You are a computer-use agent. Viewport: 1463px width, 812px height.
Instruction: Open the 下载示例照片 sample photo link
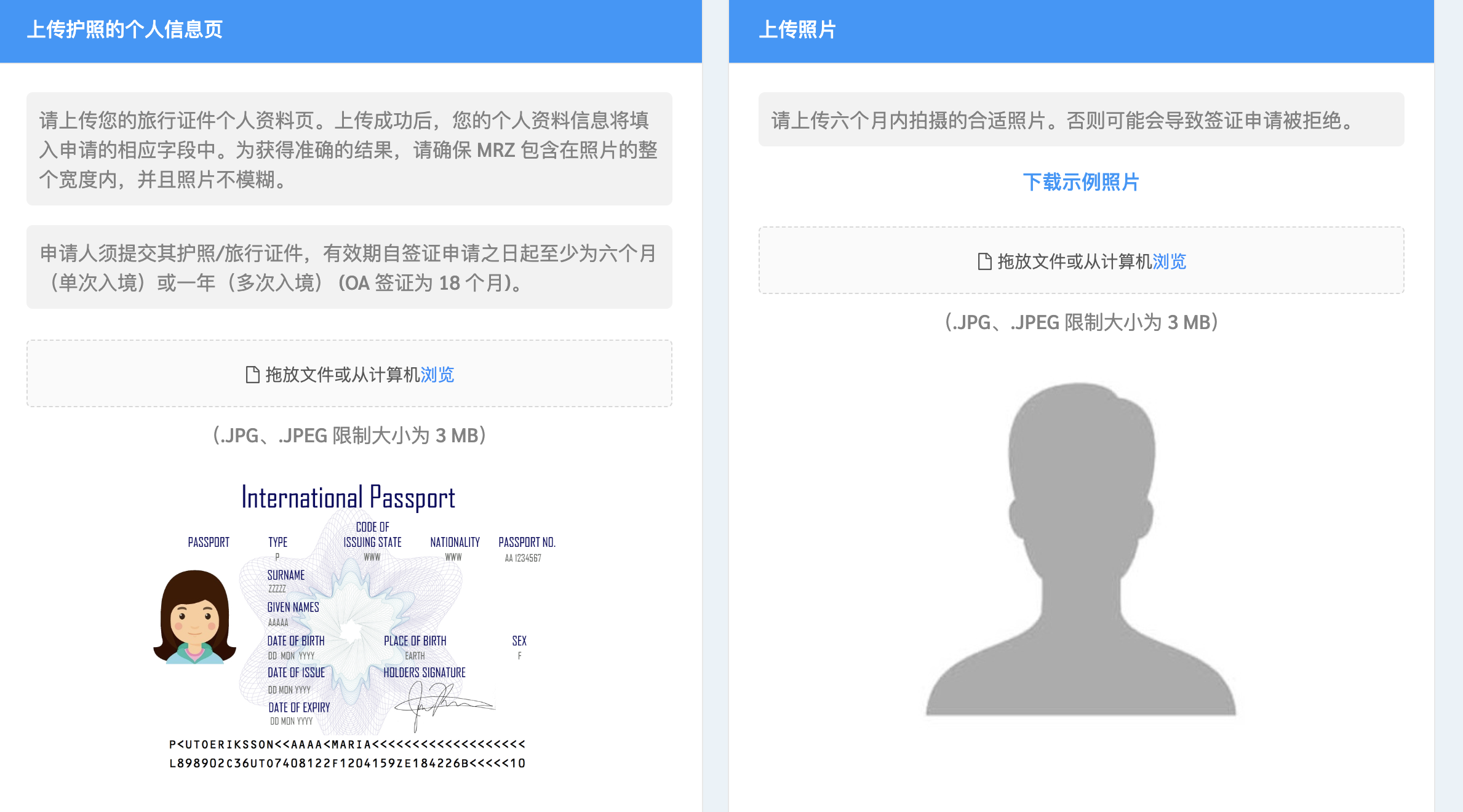click(1081, 182)
